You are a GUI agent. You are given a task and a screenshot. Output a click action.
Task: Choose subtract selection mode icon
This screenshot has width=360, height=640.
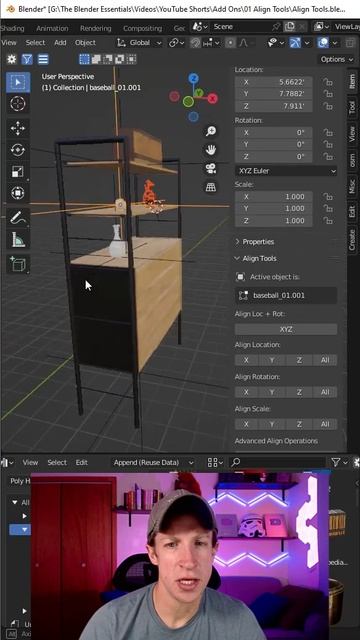click(108, 59)
